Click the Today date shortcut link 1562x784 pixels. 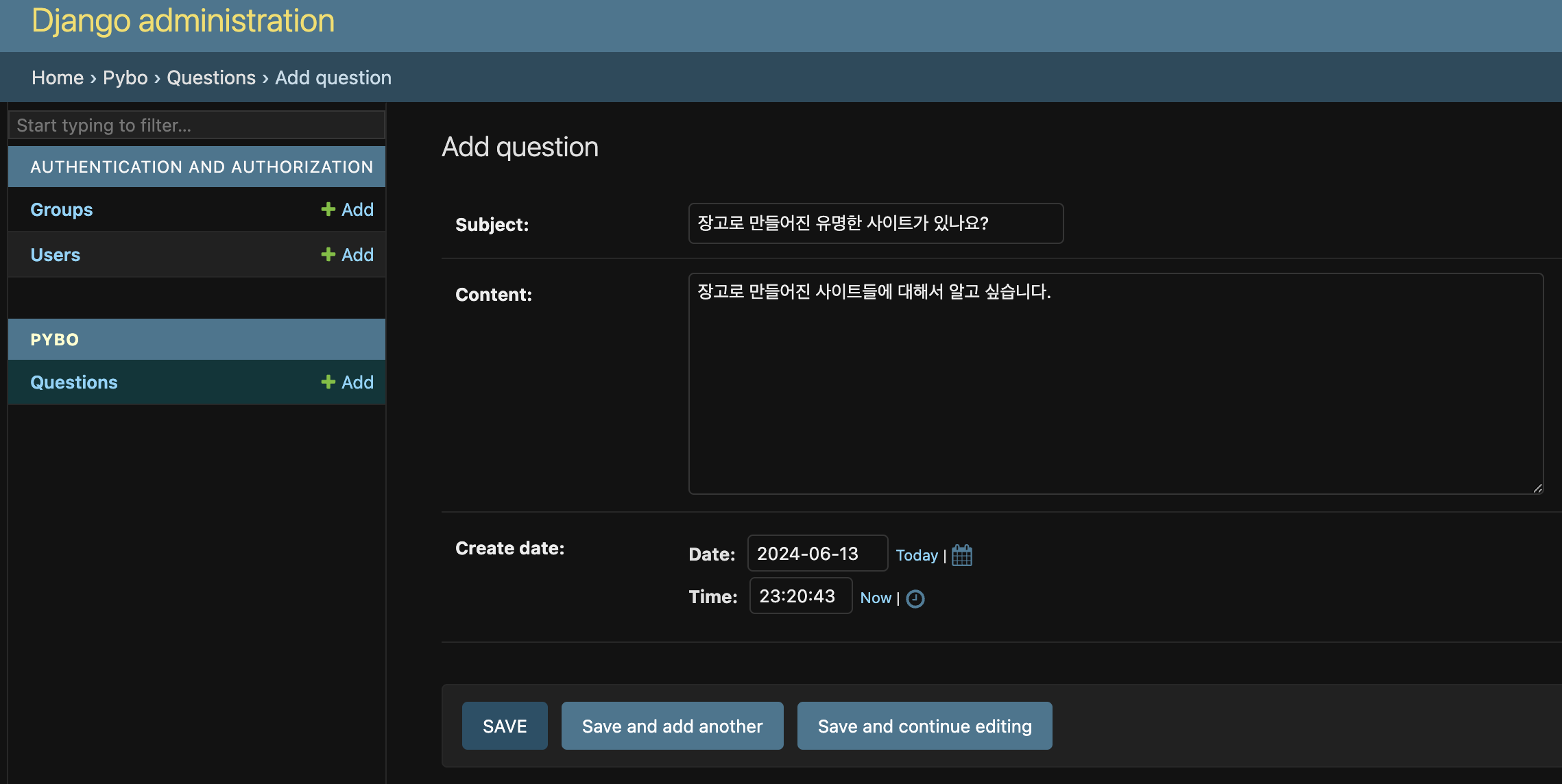[916, 555]
